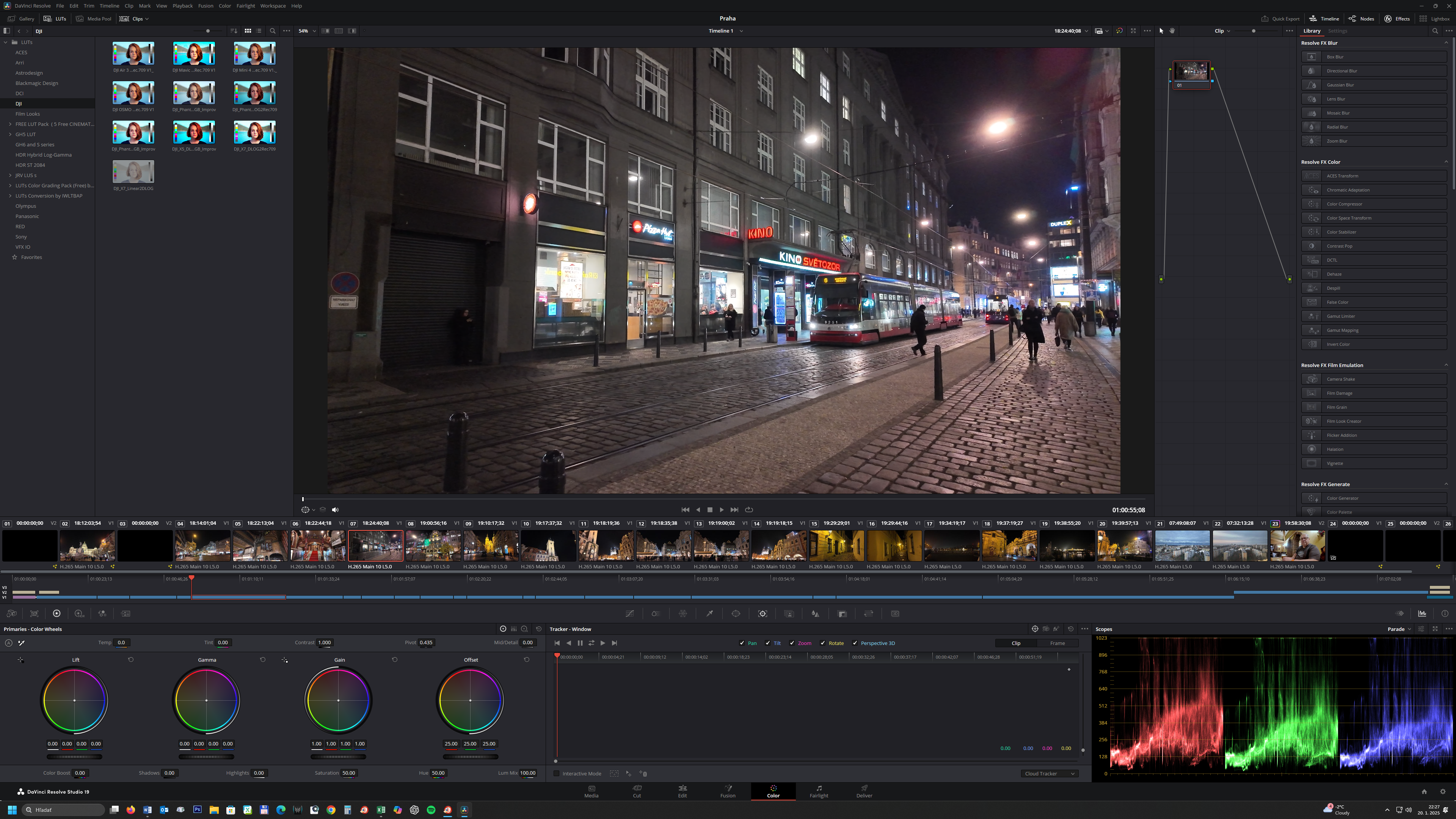This screenshot has width=1456, height=819.
Task: Expand the GH5 LUT folder
Action: pos(10,135)
